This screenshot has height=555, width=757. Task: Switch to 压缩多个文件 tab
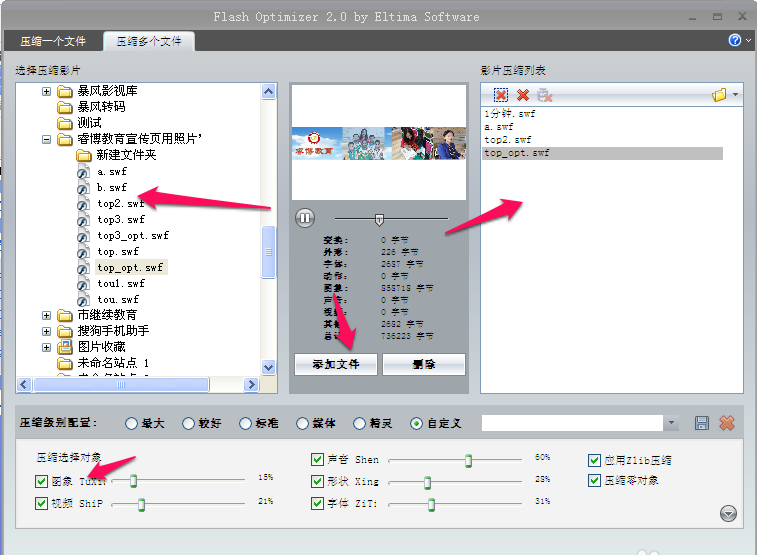pos(149,42)
